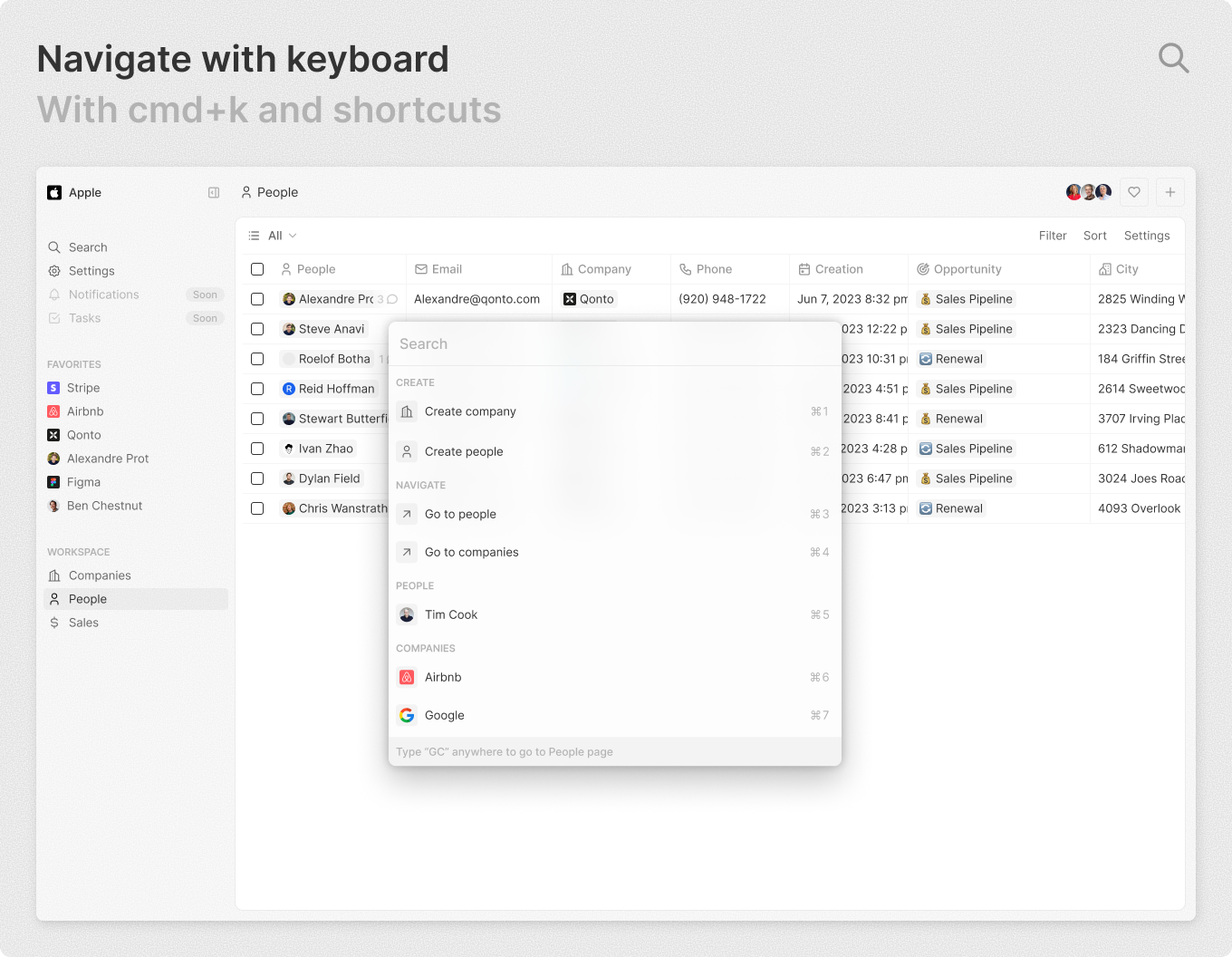Click the heart favorite icon

[x=1133, y=192]
